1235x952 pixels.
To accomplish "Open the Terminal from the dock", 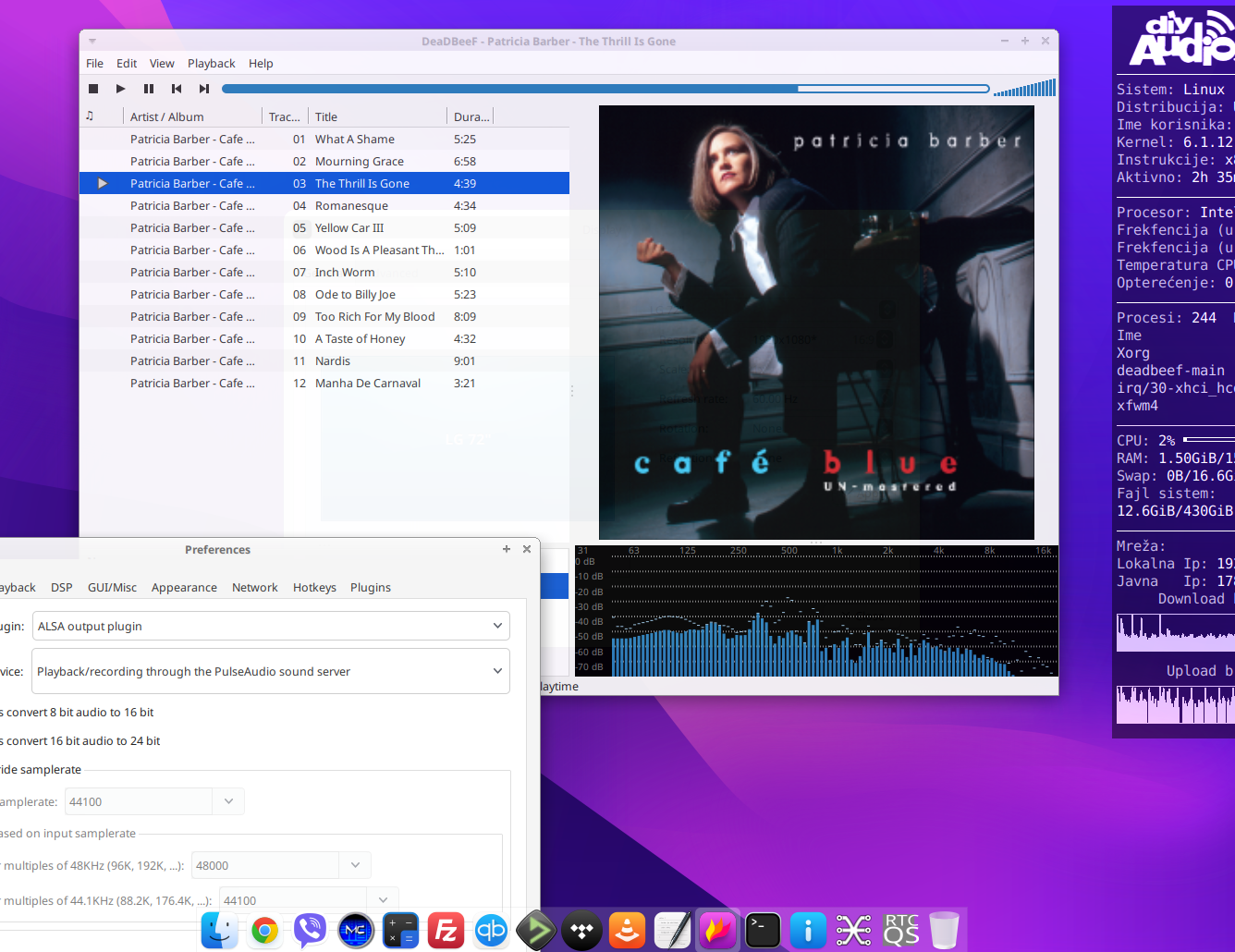I will click(x=763, y=931).
